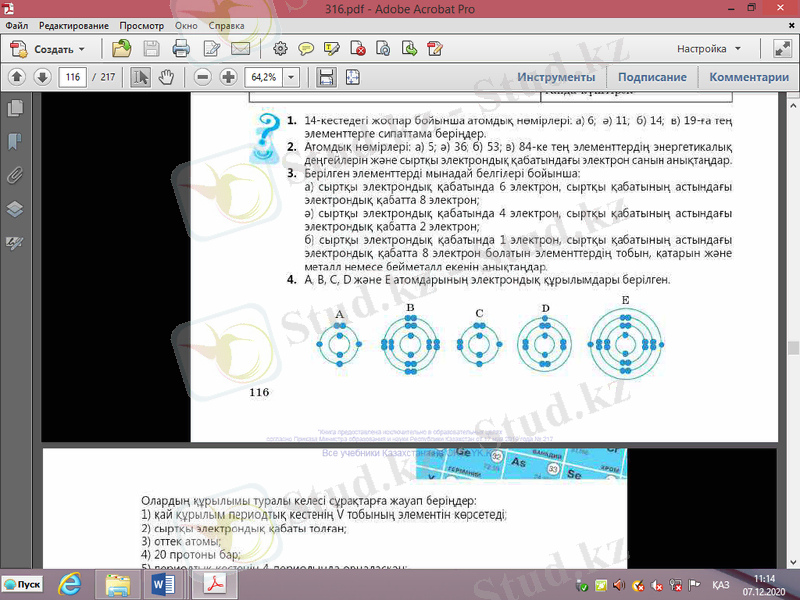800x600 pixels.
Task: Click the sticky note comment icon
Action: click(306, 48)
